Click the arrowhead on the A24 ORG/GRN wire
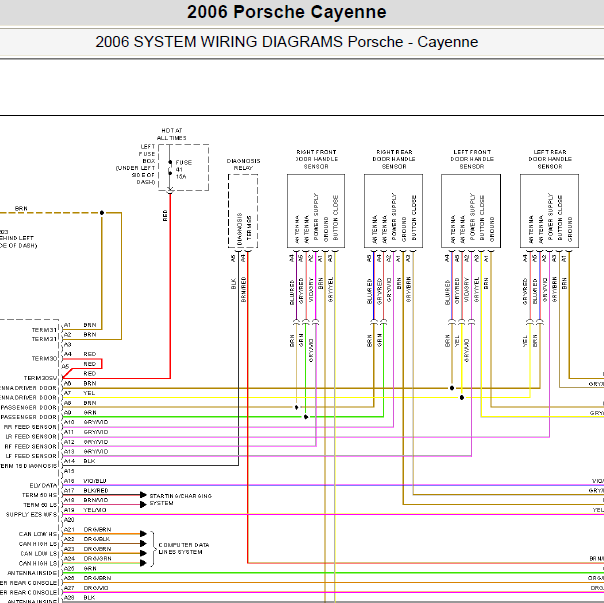Viewport: 604px width, 603px height. point(143,563)
